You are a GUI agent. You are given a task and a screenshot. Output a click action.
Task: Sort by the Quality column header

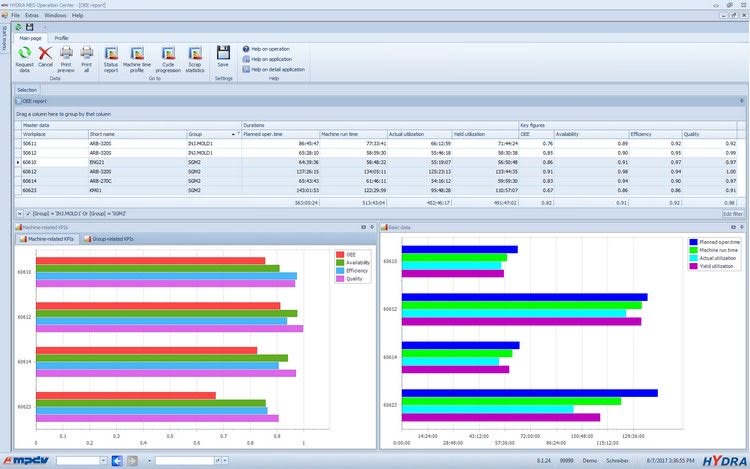point(709,134)
